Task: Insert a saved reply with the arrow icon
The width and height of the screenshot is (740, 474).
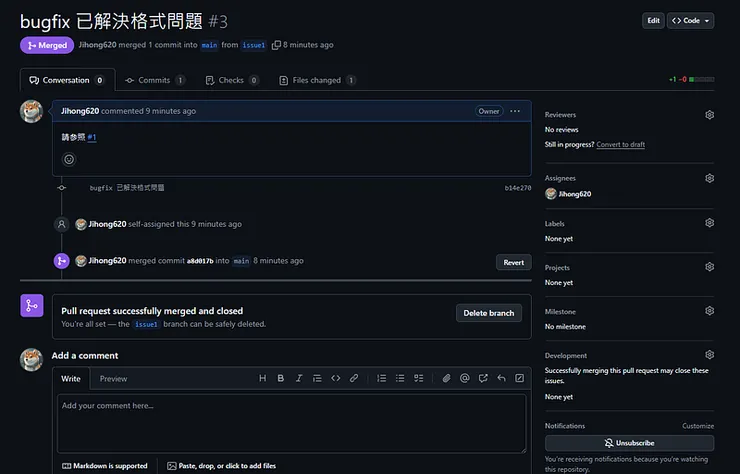Action: 501,378
